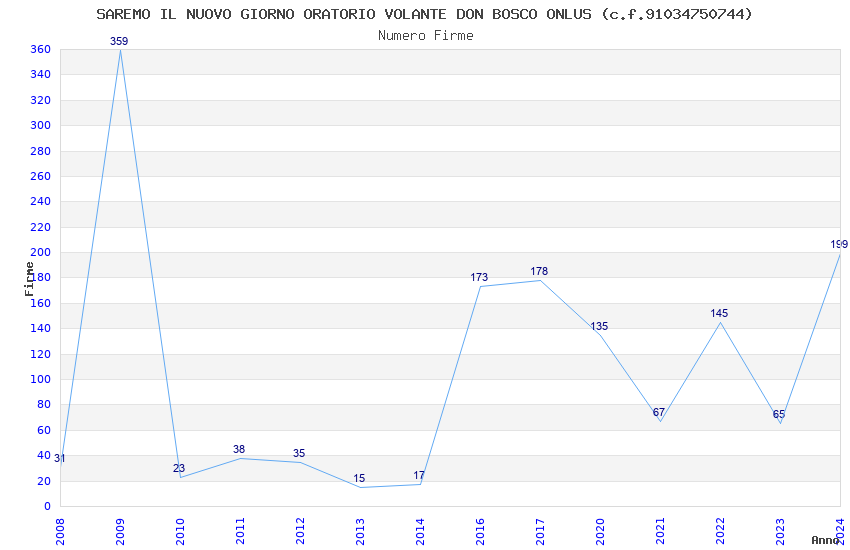
Task: Click the data label 67
Action: [x=659, y=412]
